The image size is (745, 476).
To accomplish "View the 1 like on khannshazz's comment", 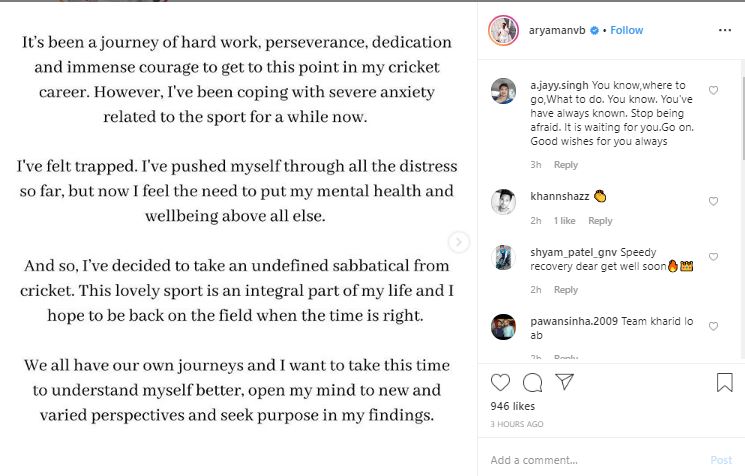I will pyautogui.click(x=565, y=221).
